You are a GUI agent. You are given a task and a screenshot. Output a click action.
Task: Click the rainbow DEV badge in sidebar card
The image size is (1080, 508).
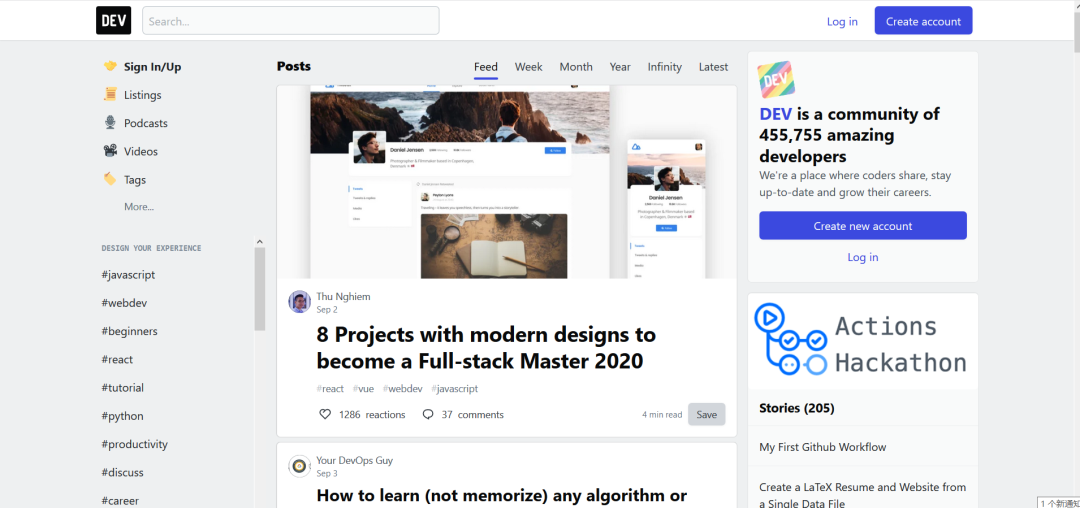(776, 80)
